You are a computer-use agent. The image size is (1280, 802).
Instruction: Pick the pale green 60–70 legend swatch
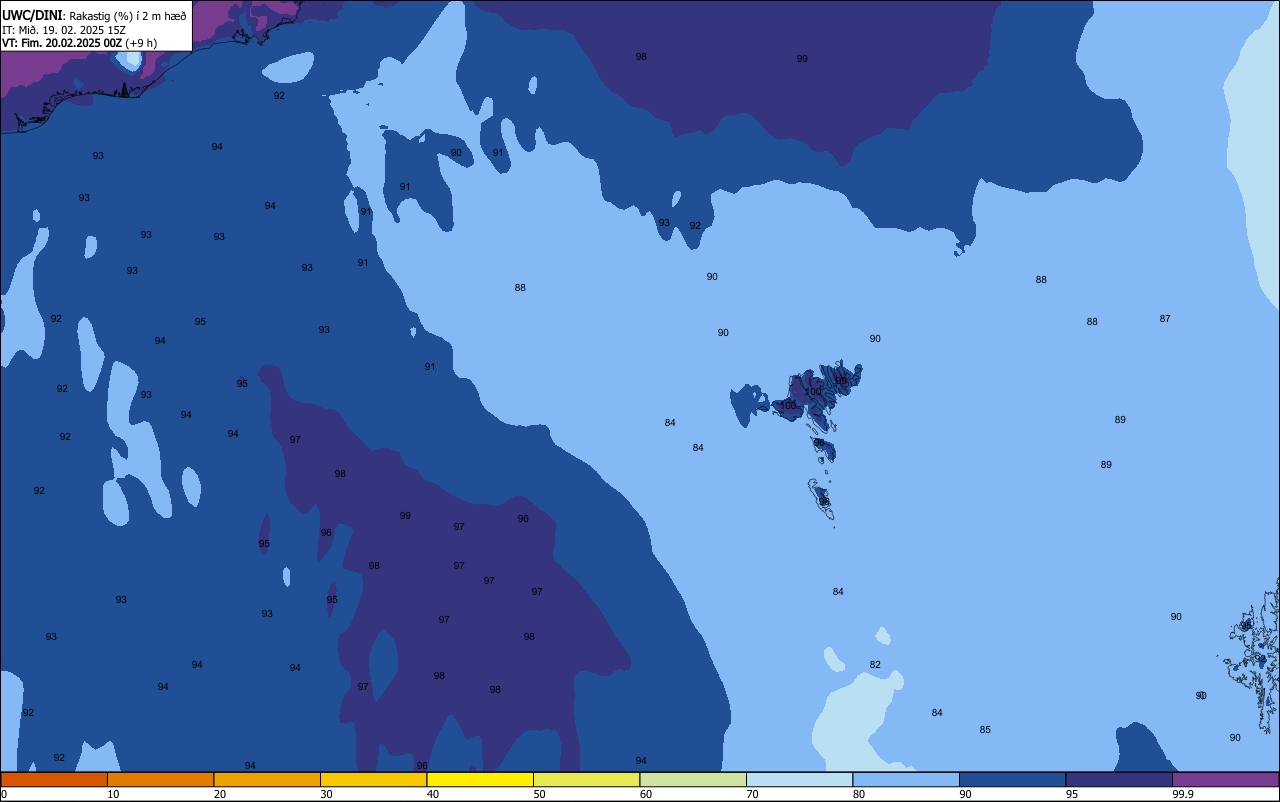693,779
